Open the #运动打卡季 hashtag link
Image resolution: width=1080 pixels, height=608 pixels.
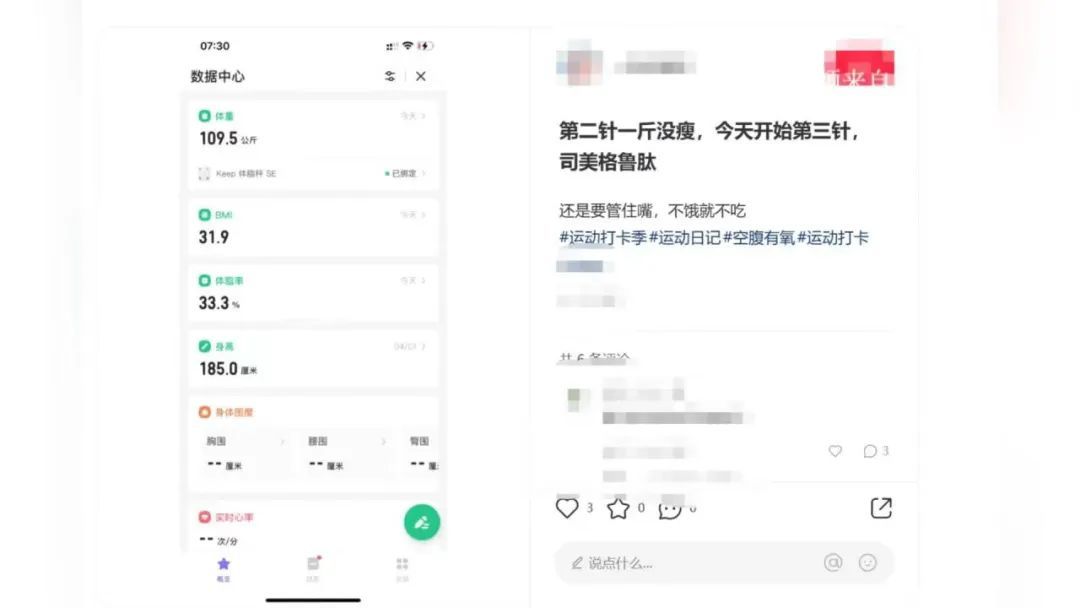tap(603, 238)
